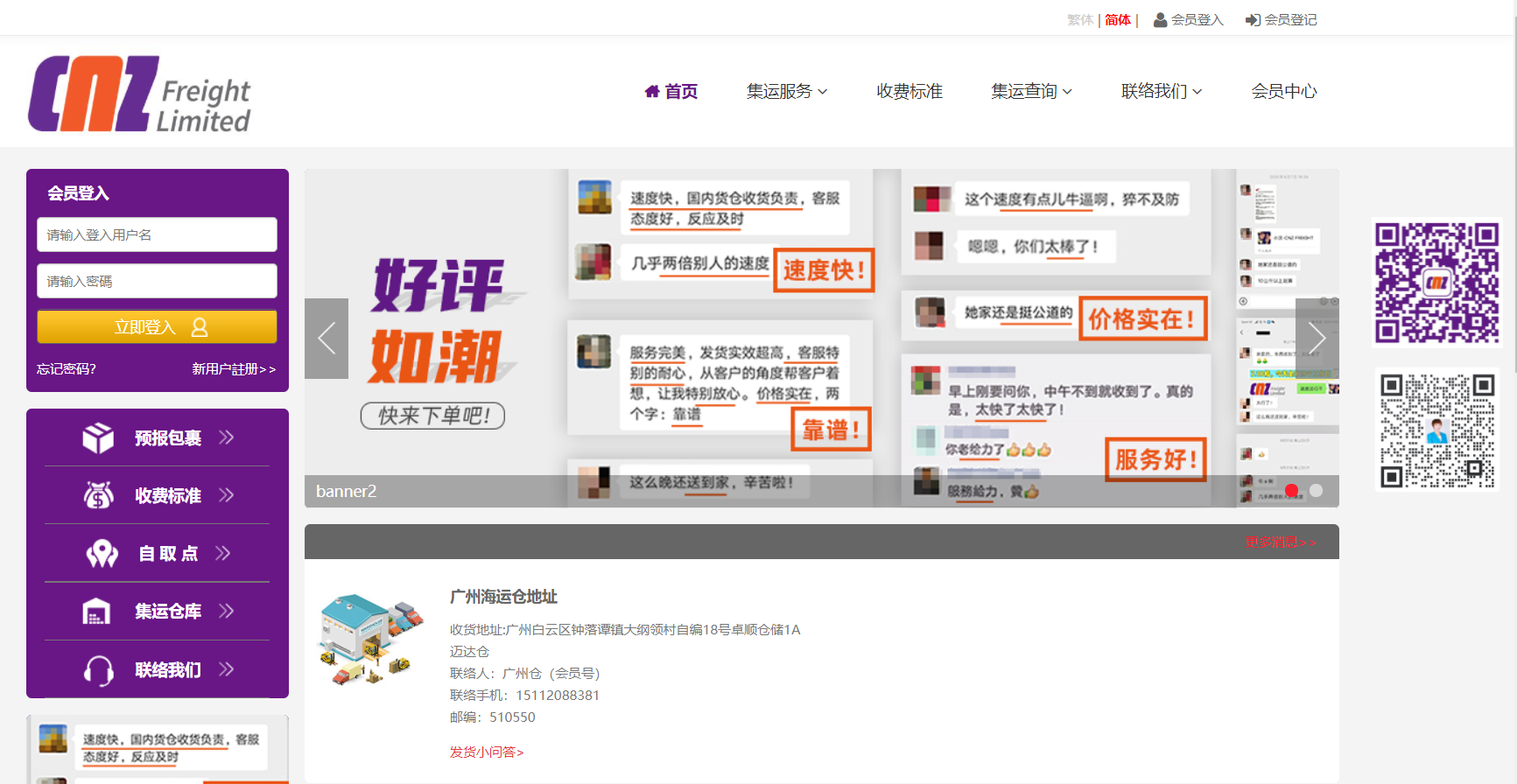
Task: Open the 联络我们 dropdown in navigation
Action: pyautogui.click(x=1161, y=91)
